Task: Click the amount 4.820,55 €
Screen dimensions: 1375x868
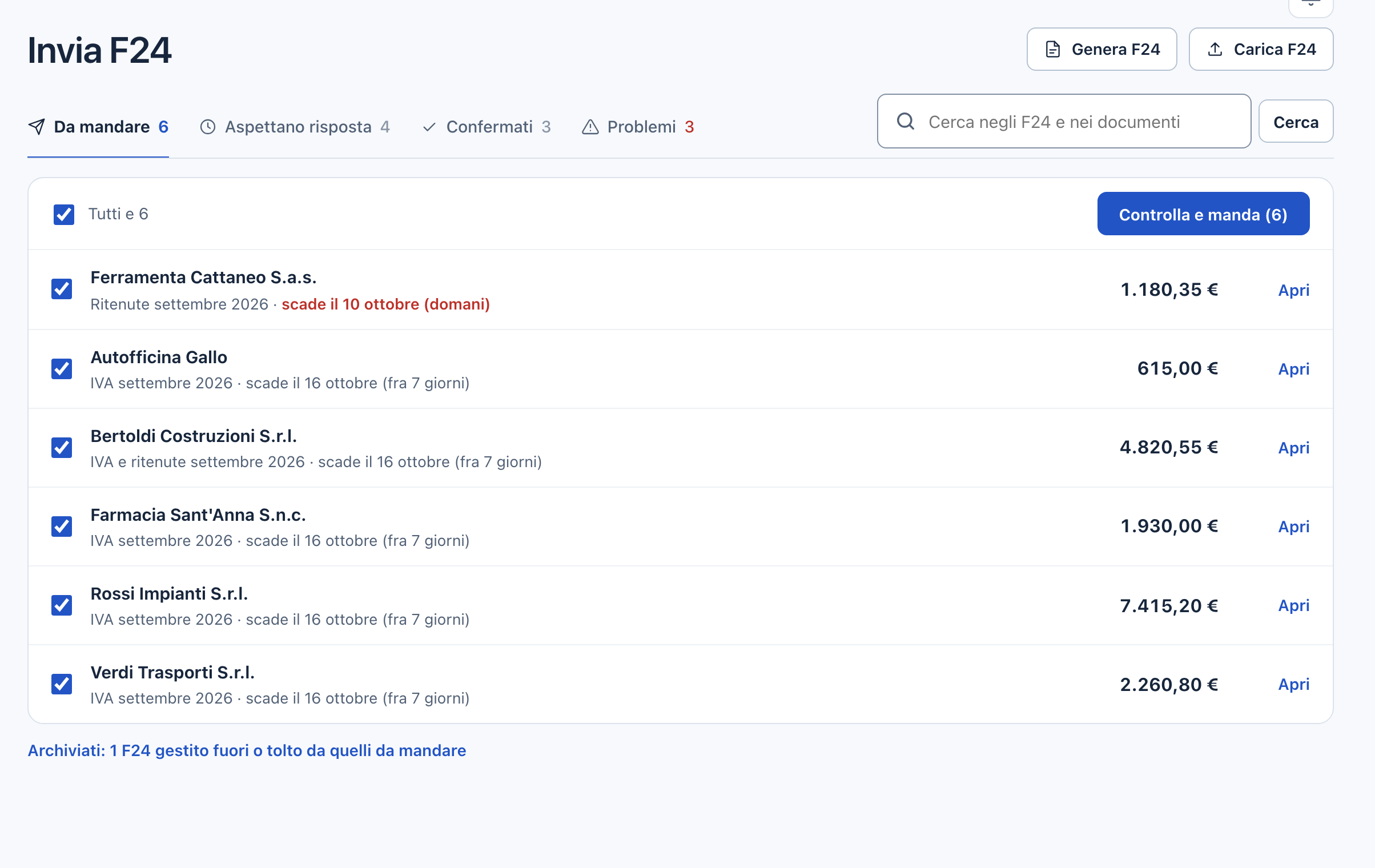Action: tap(1169, 447)
